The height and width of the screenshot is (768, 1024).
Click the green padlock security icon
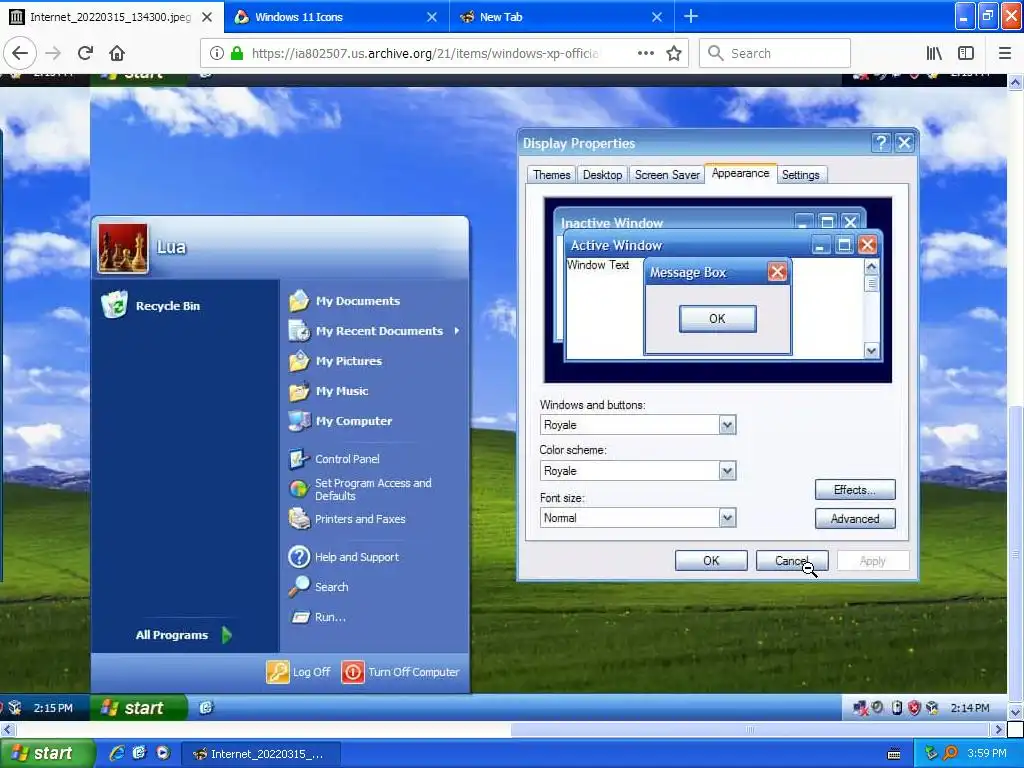[236, 53]
